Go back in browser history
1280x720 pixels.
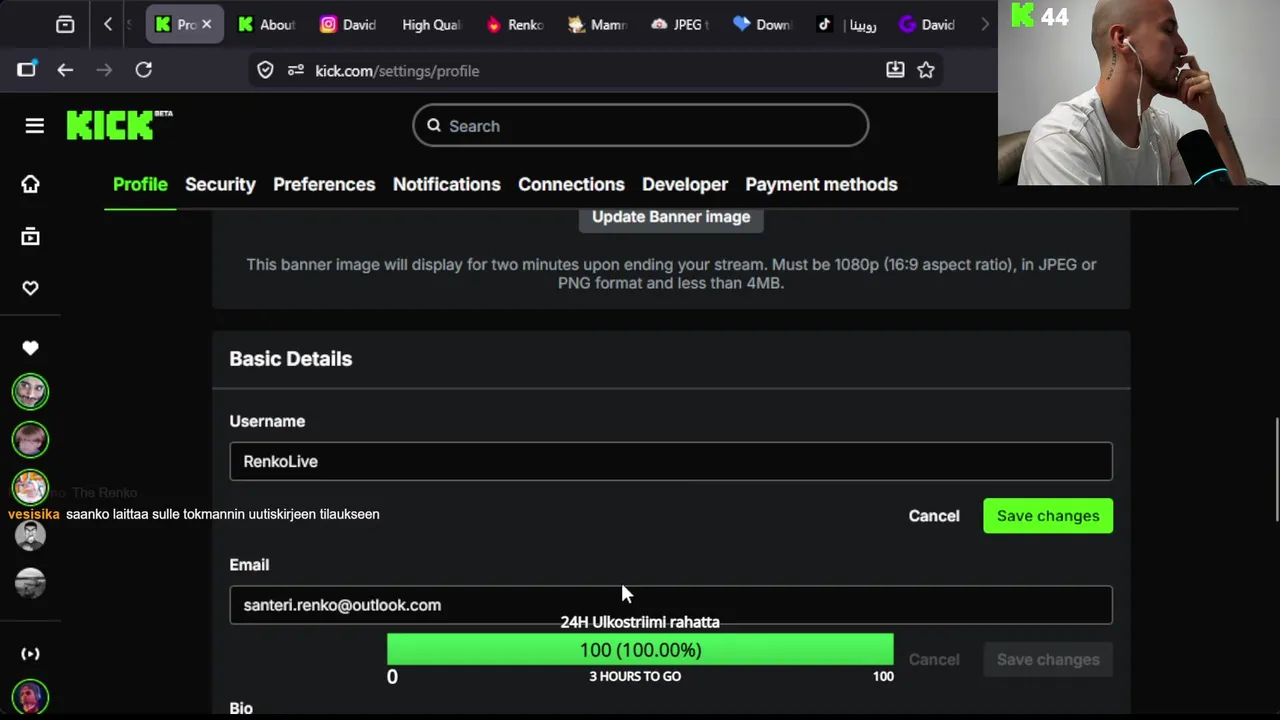click(x=65, y=70)
